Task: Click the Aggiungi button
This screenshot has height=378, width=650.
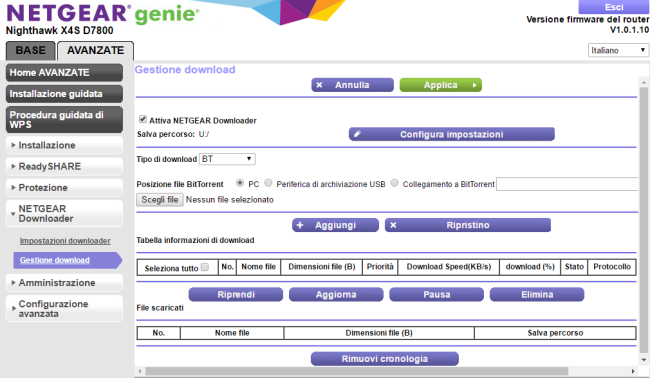Action: pyautogui.click(x=335, y=225)
